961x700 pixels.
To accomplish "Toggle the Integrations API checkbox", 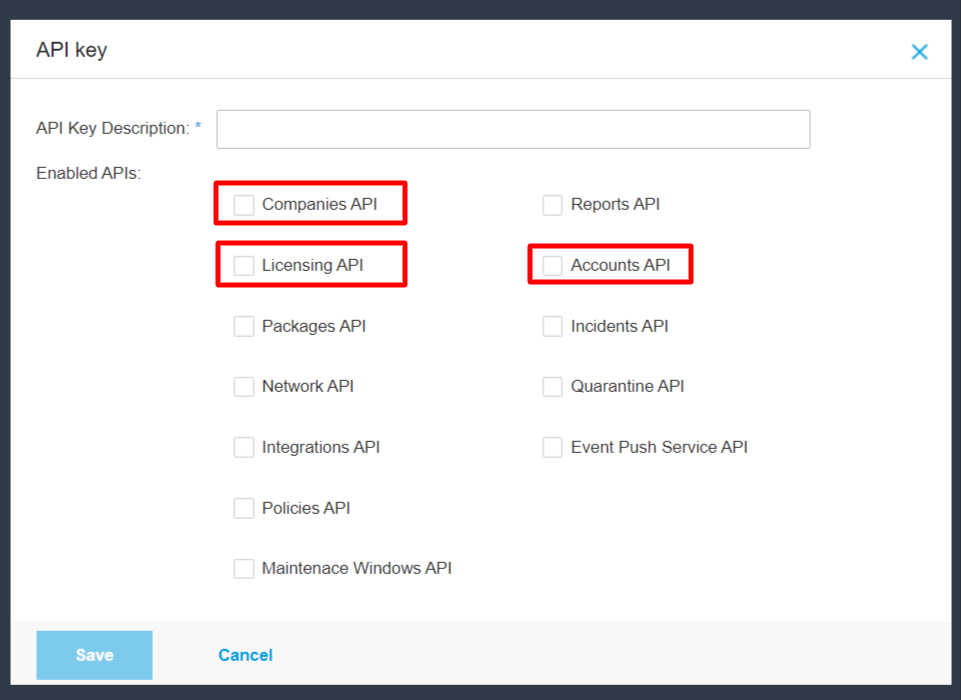I will point(244,447).
